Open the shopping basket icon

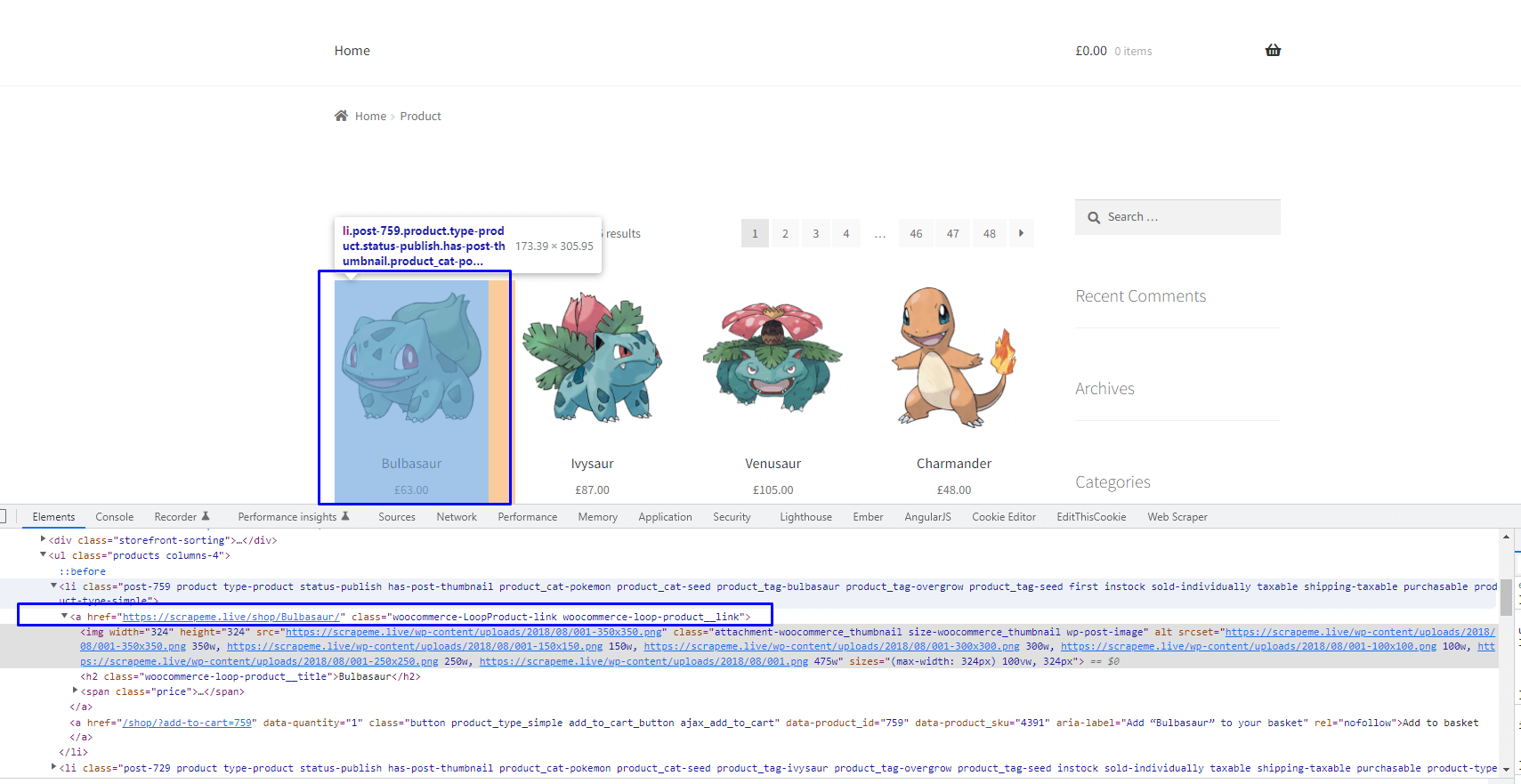click(x=1273, y=51)
